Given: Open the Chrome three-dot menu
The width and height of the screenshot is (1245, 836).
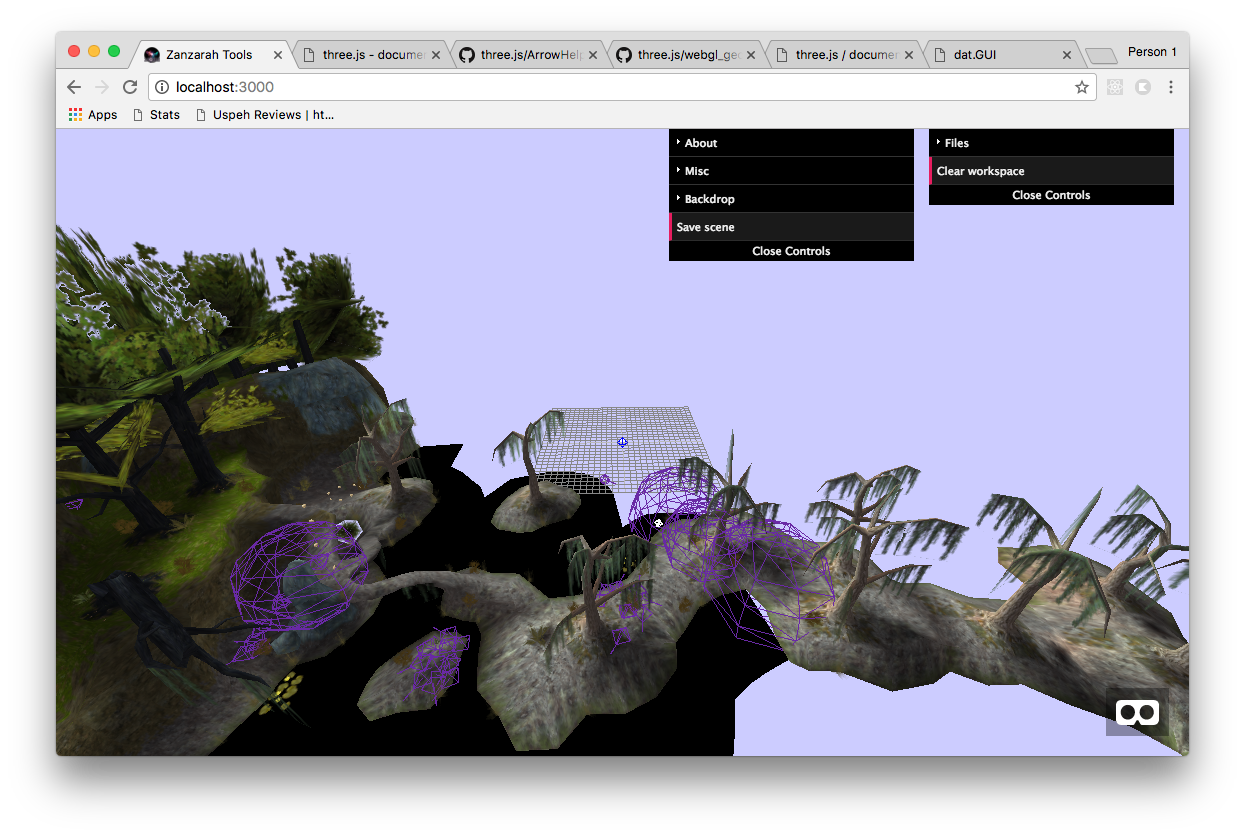Looking at the screenshot, I should coord(1171,87).
